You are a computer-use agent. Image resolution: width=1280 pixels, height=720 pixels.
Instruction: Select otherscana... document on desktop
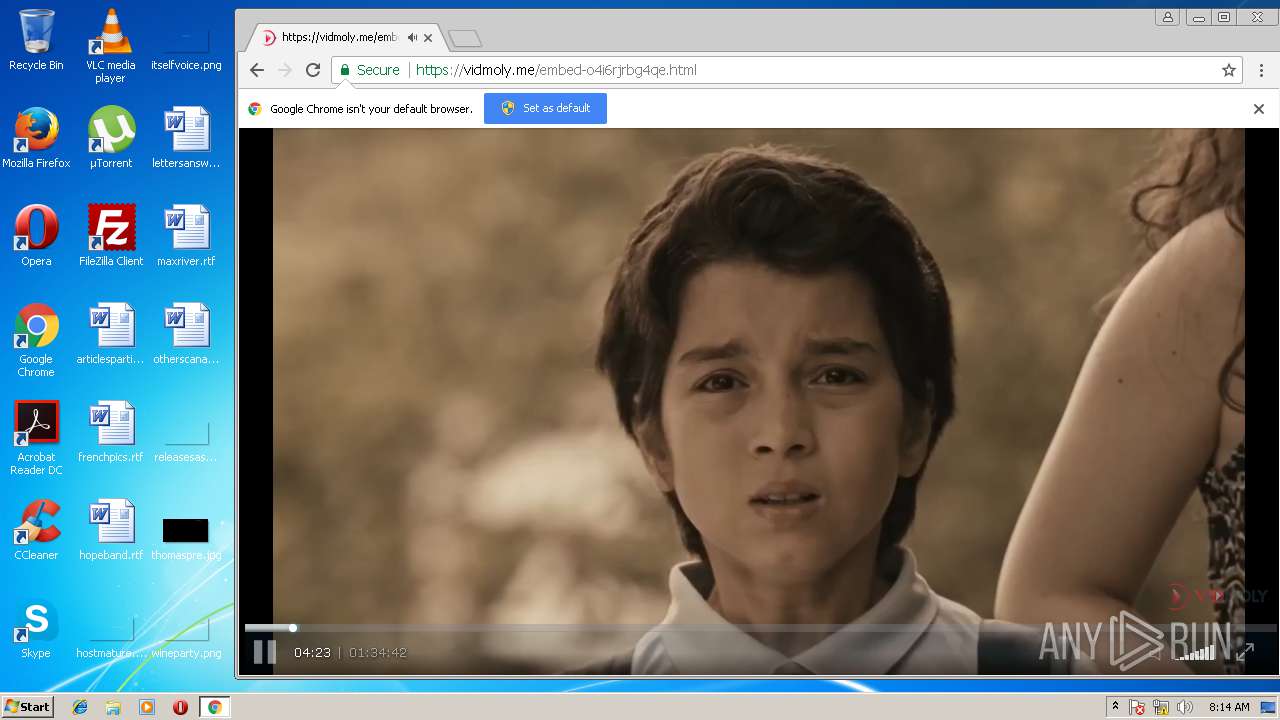(x=186, y=334)
